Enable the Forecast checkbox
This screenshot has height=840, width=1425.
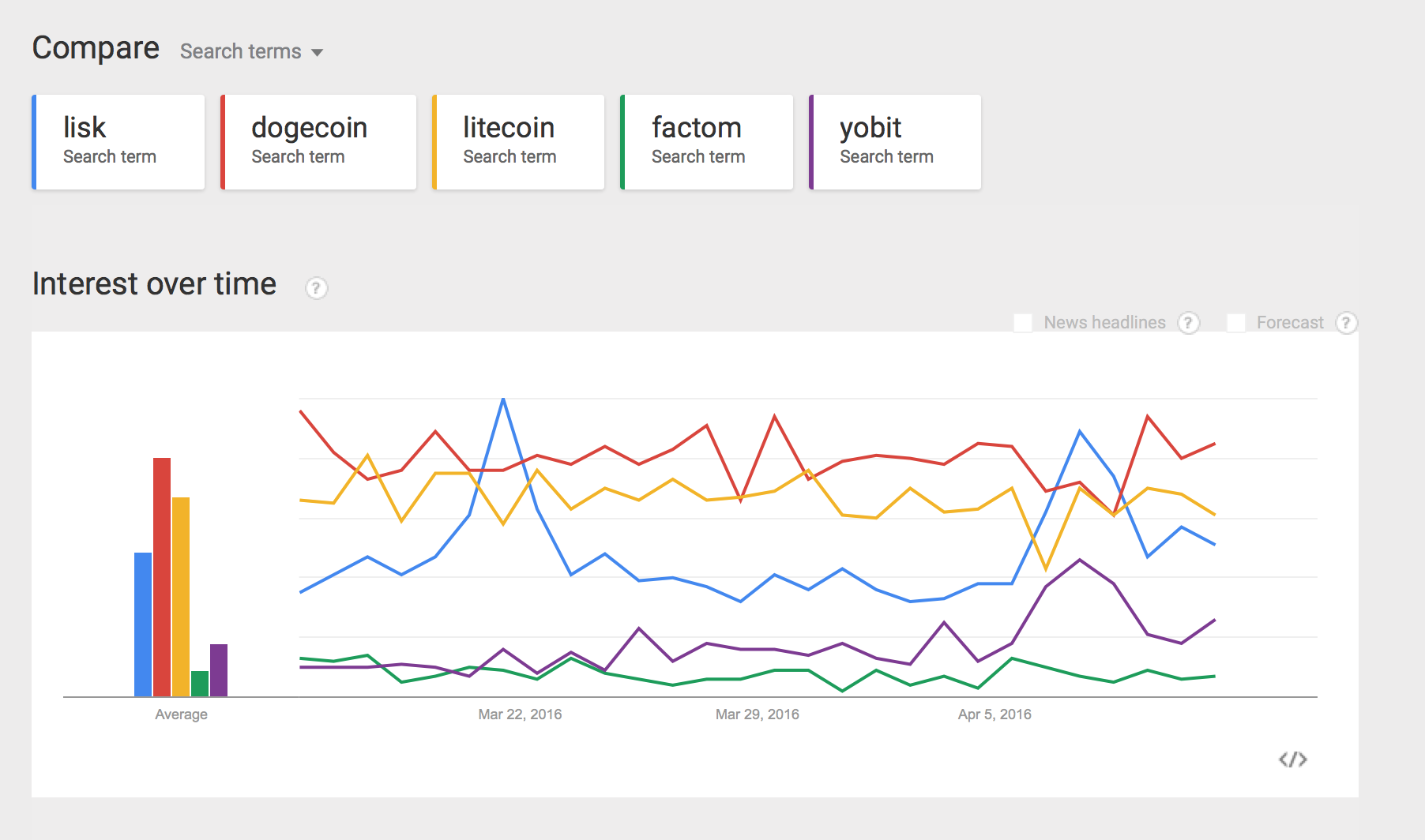click(1235, 323)
